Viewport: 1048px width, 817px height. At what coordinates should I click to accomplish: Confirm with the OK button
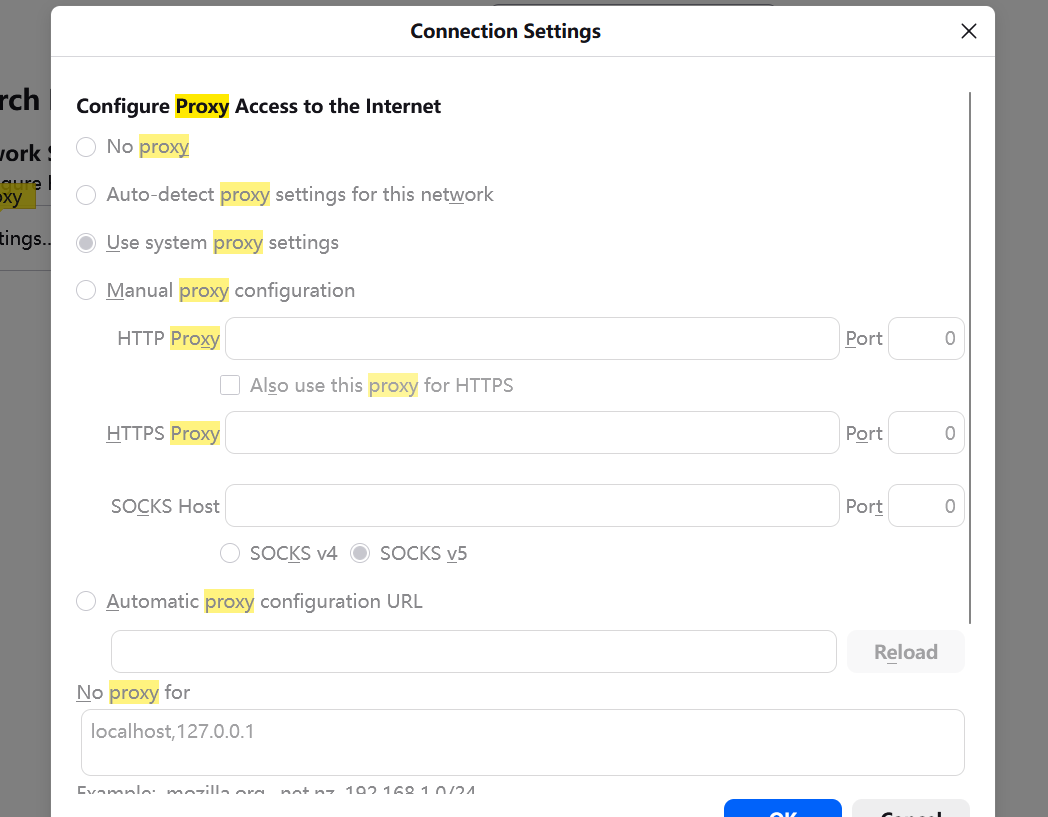point(782,808)
